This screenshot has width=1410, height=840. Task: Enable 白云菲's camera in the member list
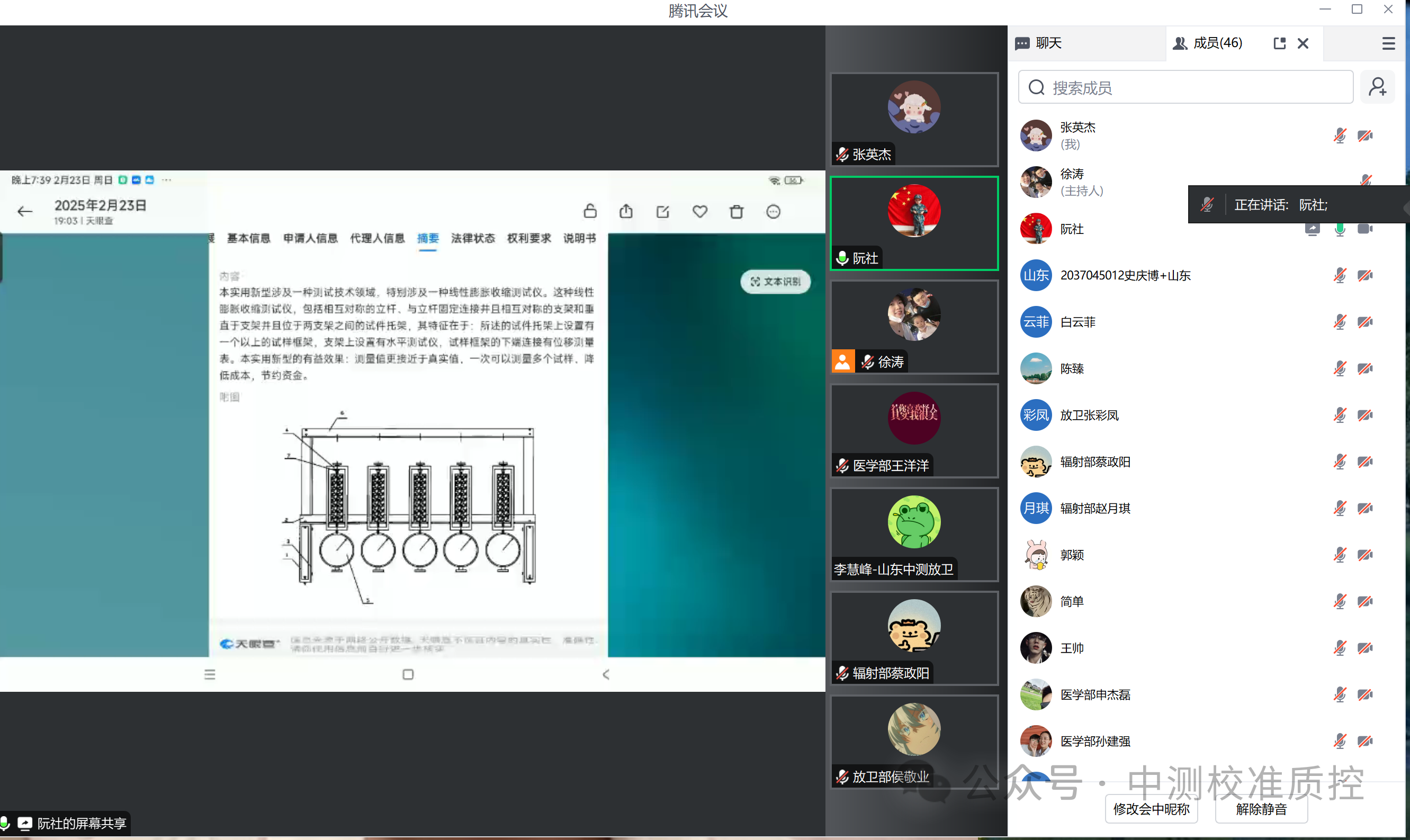coord(1367,321)
